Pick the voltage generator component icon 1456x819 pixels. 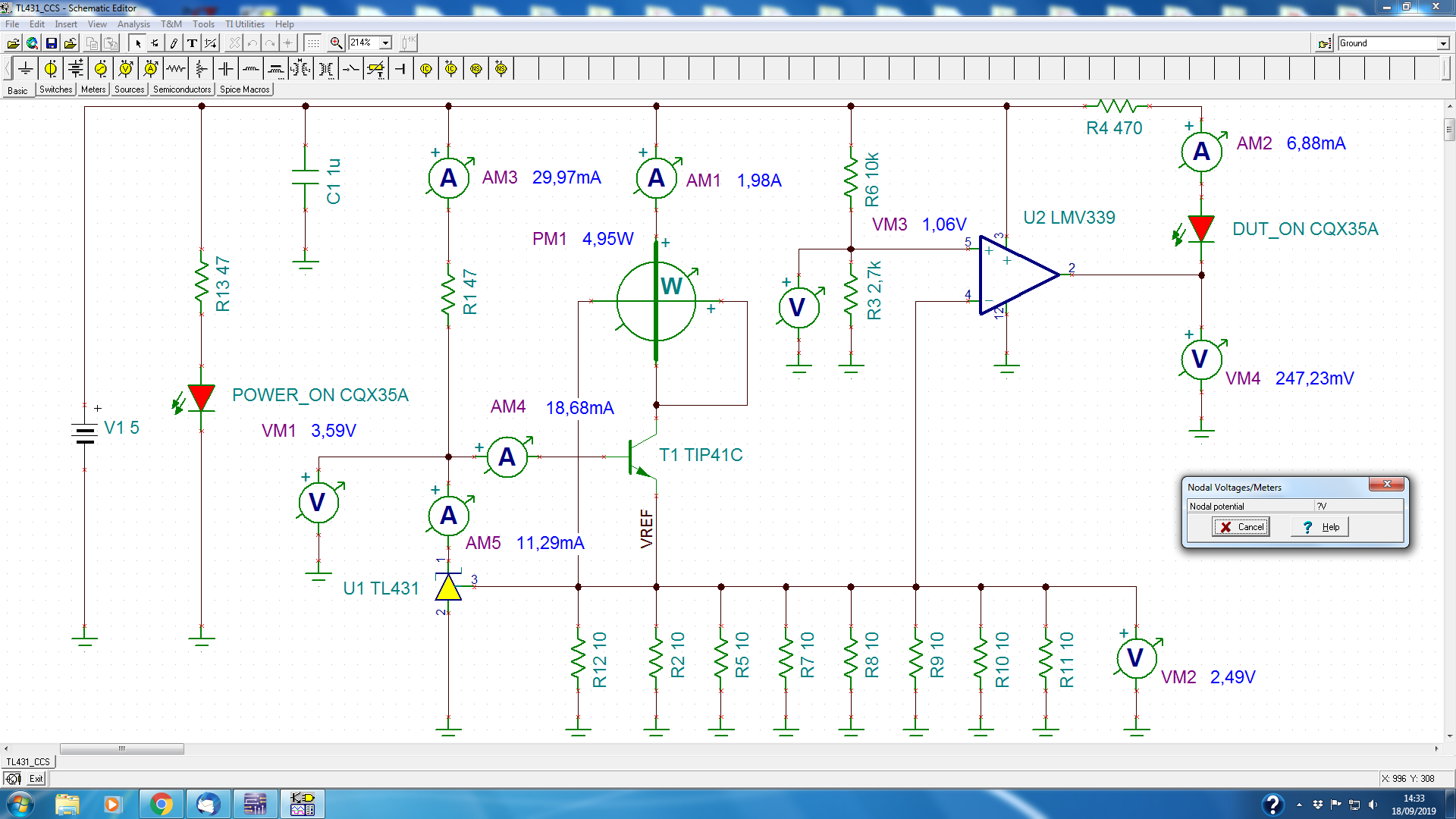[101, 69]
